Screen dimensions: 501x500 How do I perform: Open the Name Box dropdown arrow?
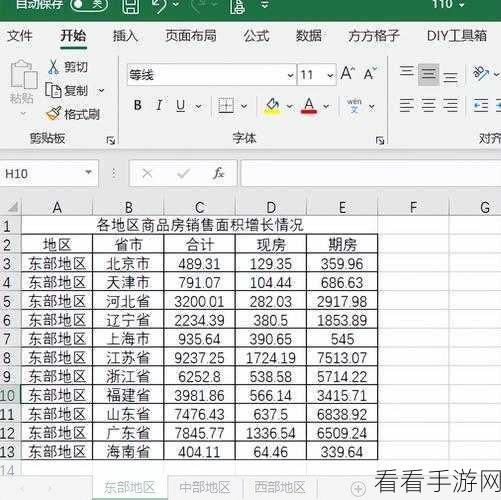88,173
